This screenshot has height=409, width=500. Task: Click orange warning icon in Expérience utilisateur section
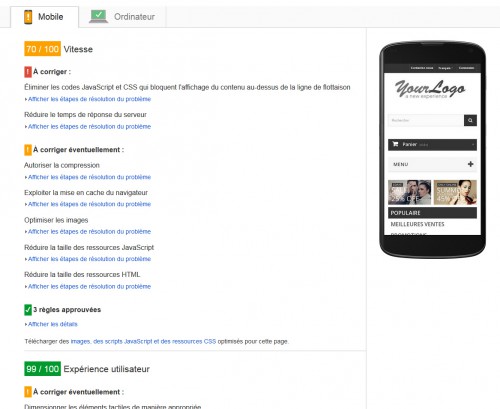coord(28,392)
